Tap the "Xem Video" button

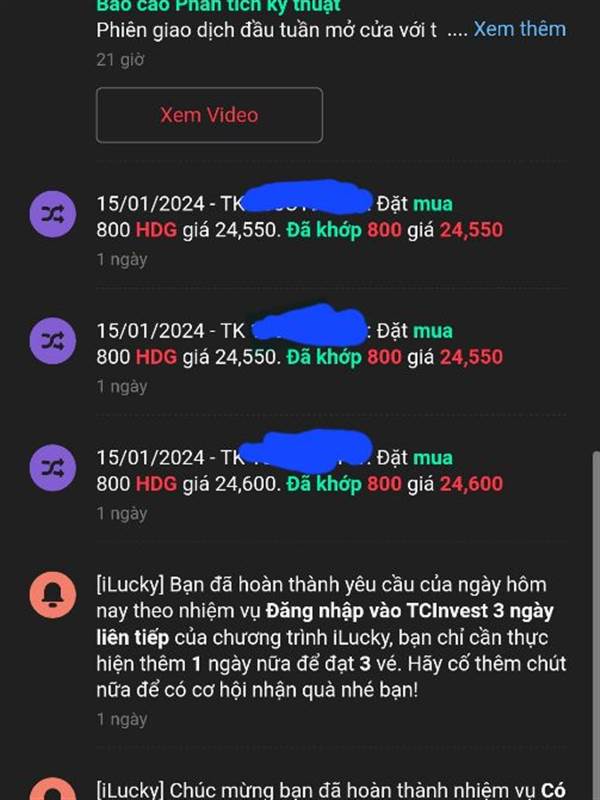pos(209,115)
